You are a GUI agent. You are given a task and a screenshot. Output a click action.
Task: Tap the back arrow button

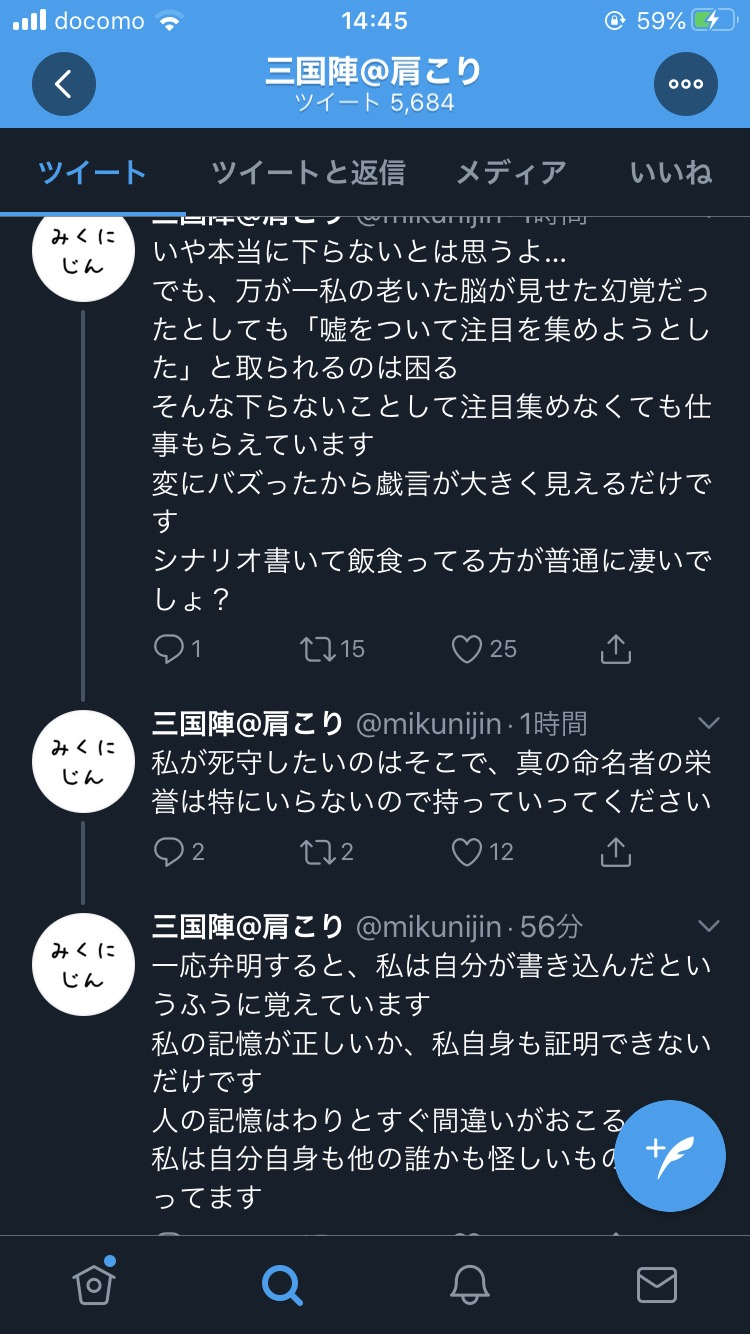point(63,84)
